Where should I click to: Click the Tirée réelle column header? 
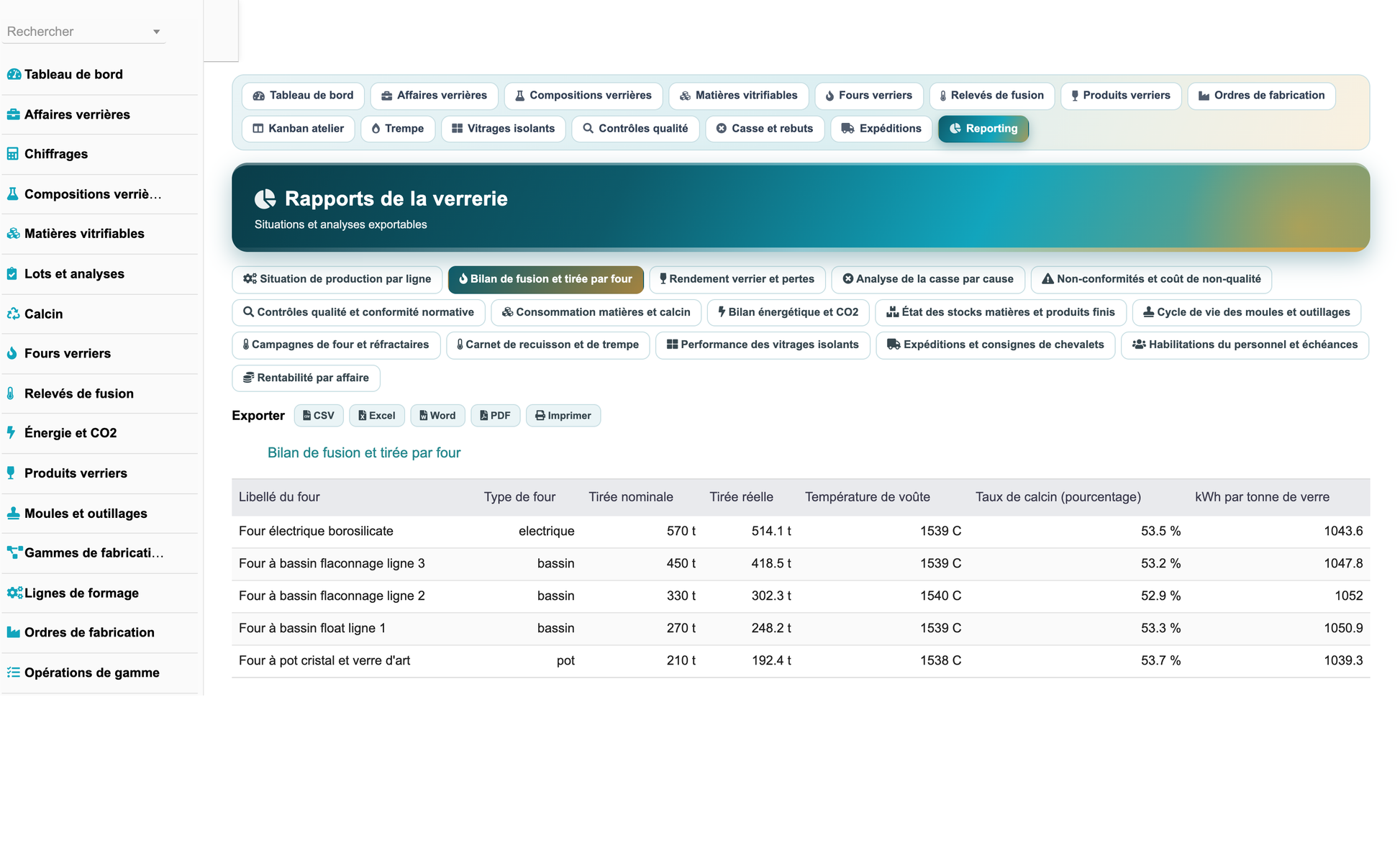(x=741, y=497)
